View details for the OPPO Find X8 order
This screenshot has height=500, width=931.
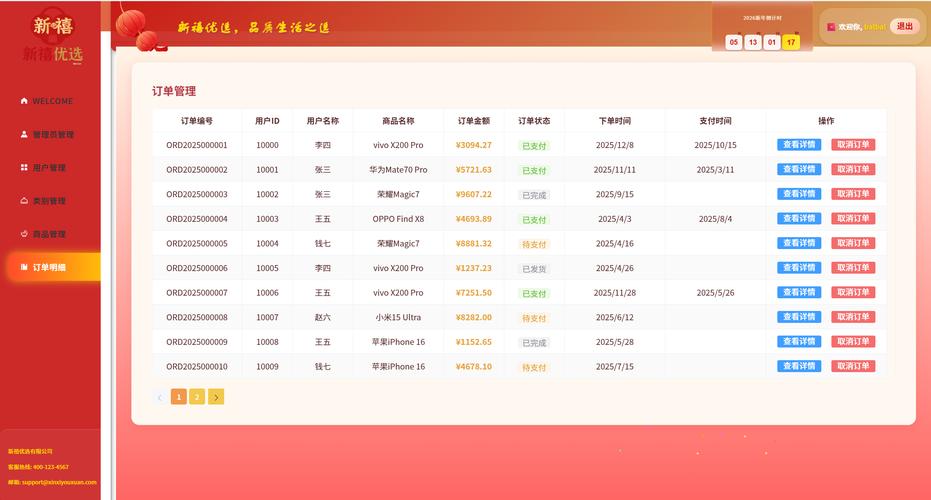point(799,219)
